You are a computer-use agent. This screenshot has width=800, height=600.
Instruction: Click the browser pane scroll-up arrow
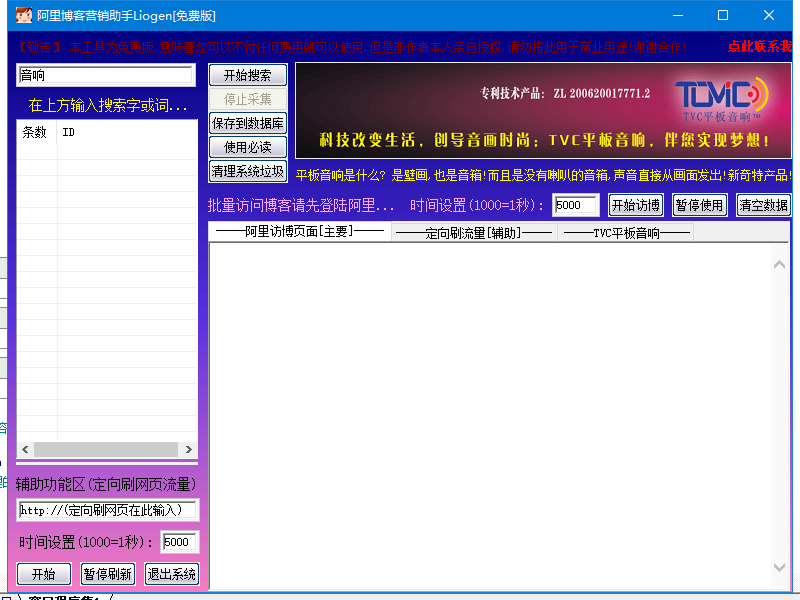tap(779, 264)
